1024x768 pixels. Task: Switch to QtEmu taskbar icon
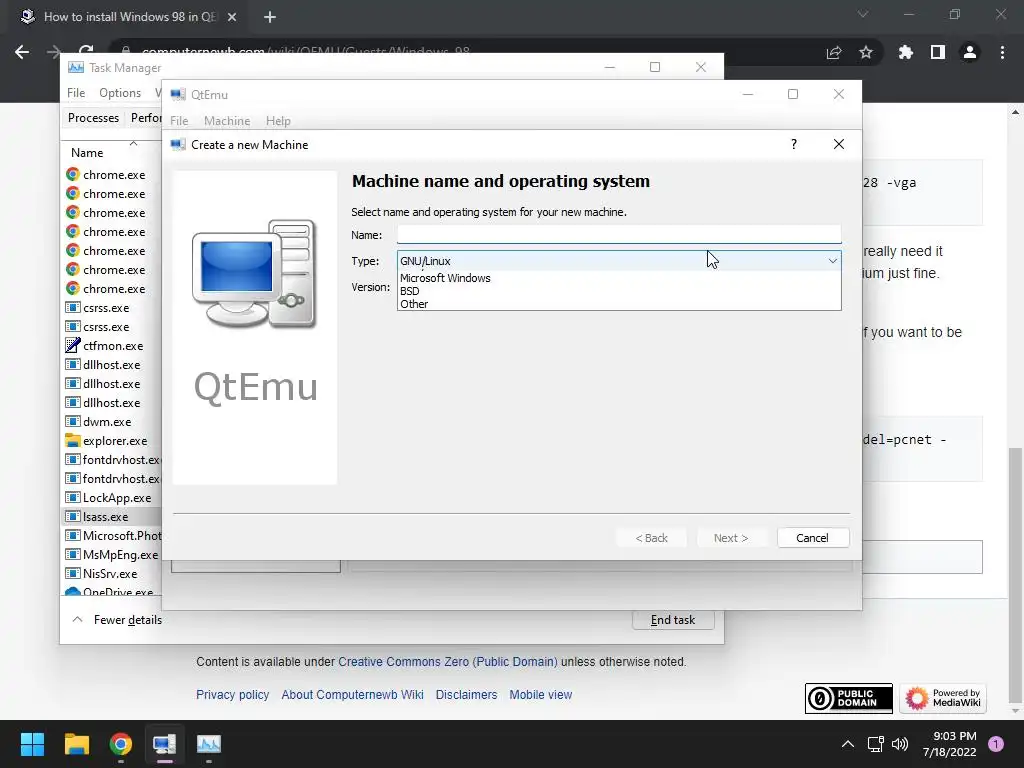coord(165,744)
